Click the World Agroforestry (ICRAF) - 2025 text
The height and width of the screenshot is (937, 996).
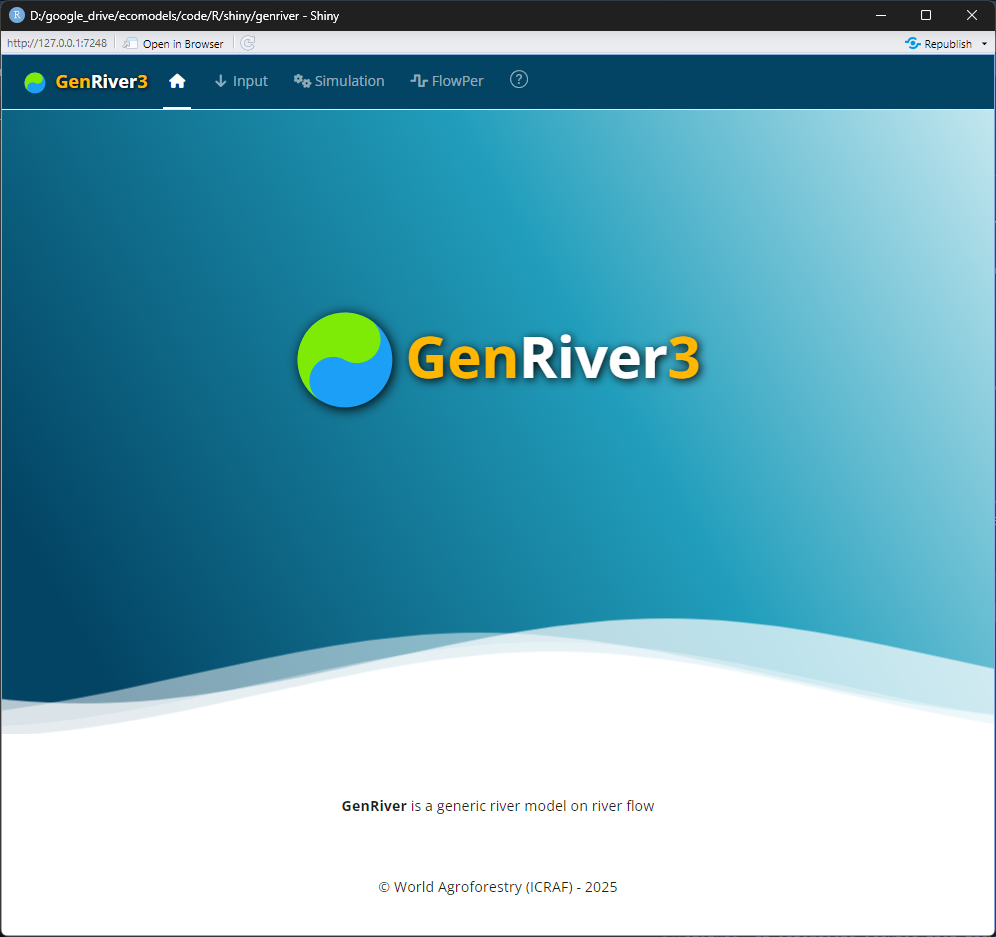click(x=498, y=887)
